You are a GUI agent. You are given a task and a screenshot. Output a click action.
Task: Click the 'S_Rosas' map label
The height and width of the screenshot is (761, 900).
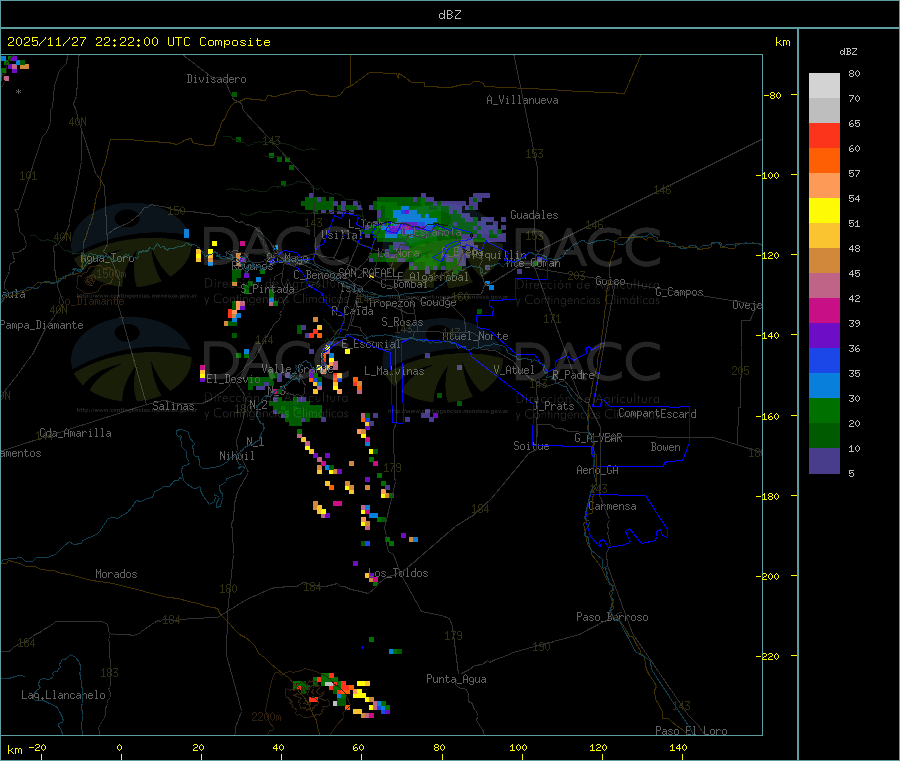(402, 322)
